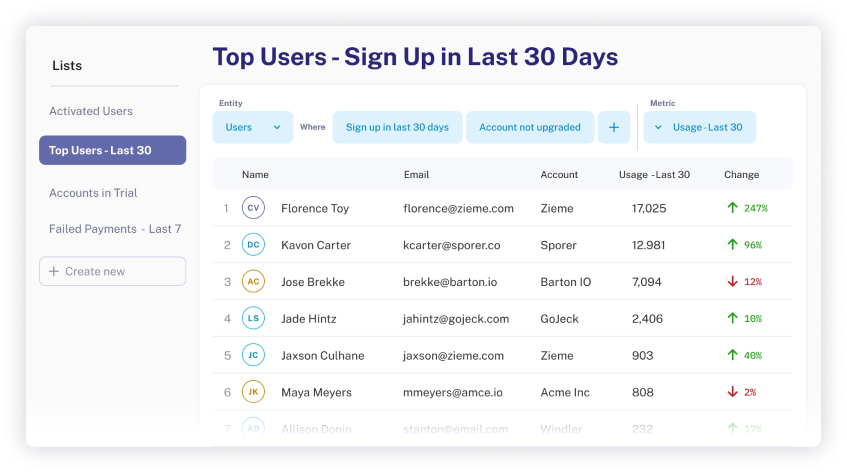Image resolution: width=847 pixels, height=473 pixels.
Task: Click the Lists sidebar heading
Action: point(67,66)
